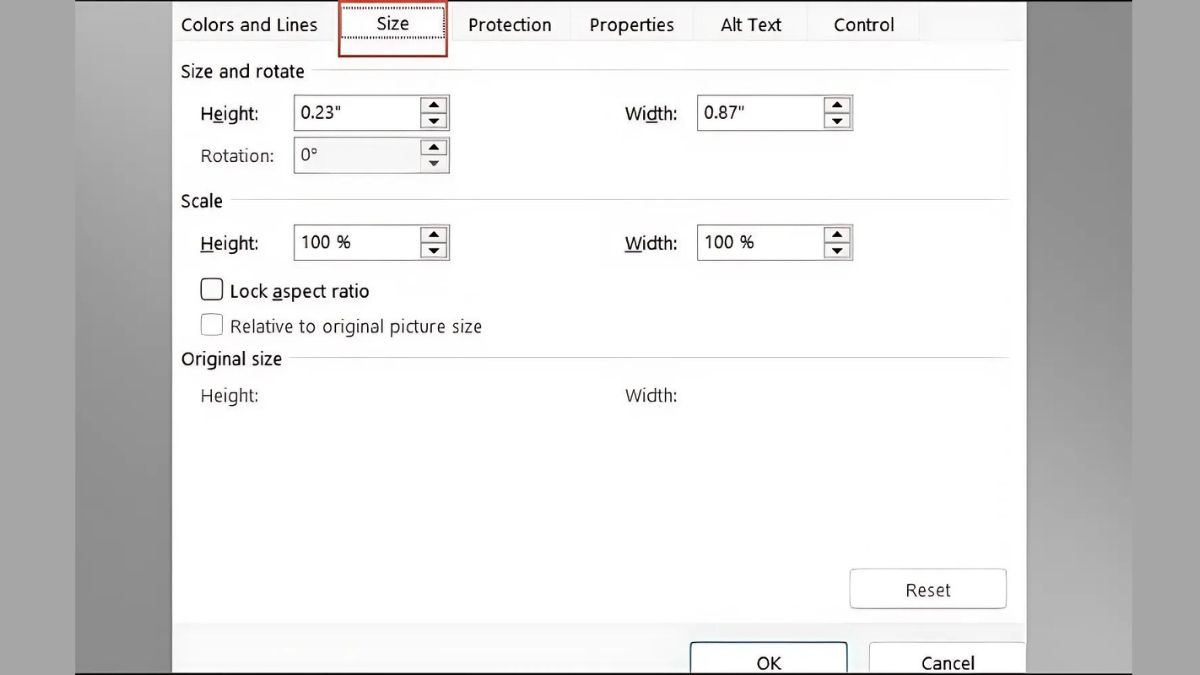Open the Protection tab
The image size is (1200, 675).
pos(509,25)
